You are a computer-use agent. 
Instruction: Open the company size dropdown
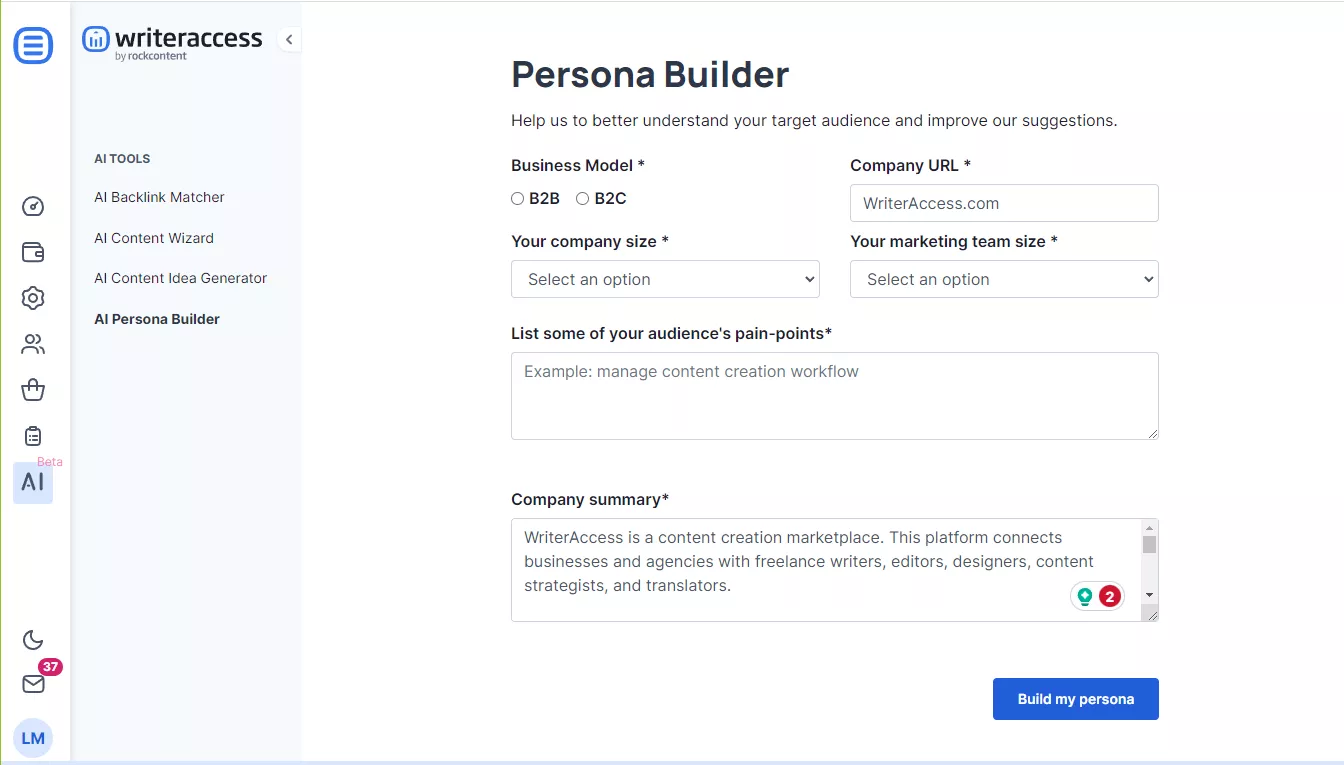click(665, 280)
